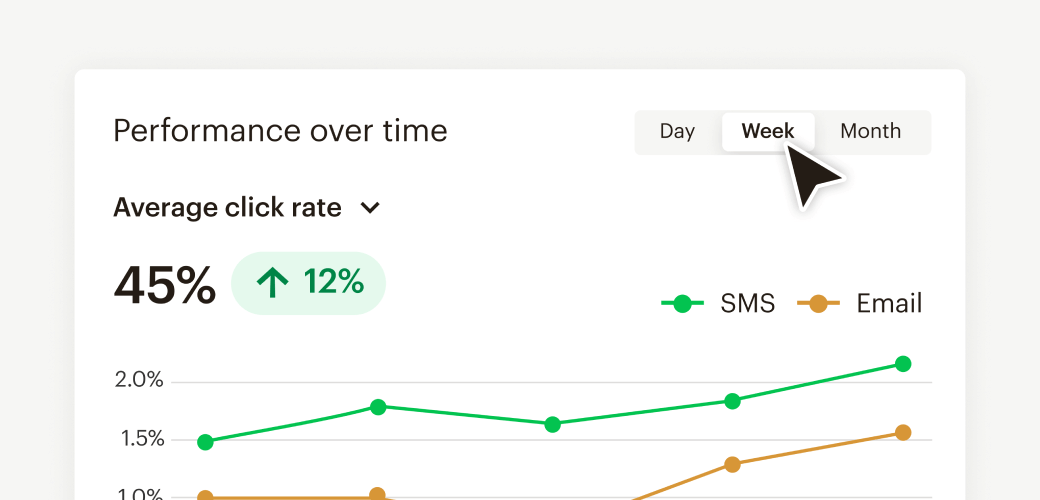
Task: Click the green SMS legend marker
Action: pos(682,304)
